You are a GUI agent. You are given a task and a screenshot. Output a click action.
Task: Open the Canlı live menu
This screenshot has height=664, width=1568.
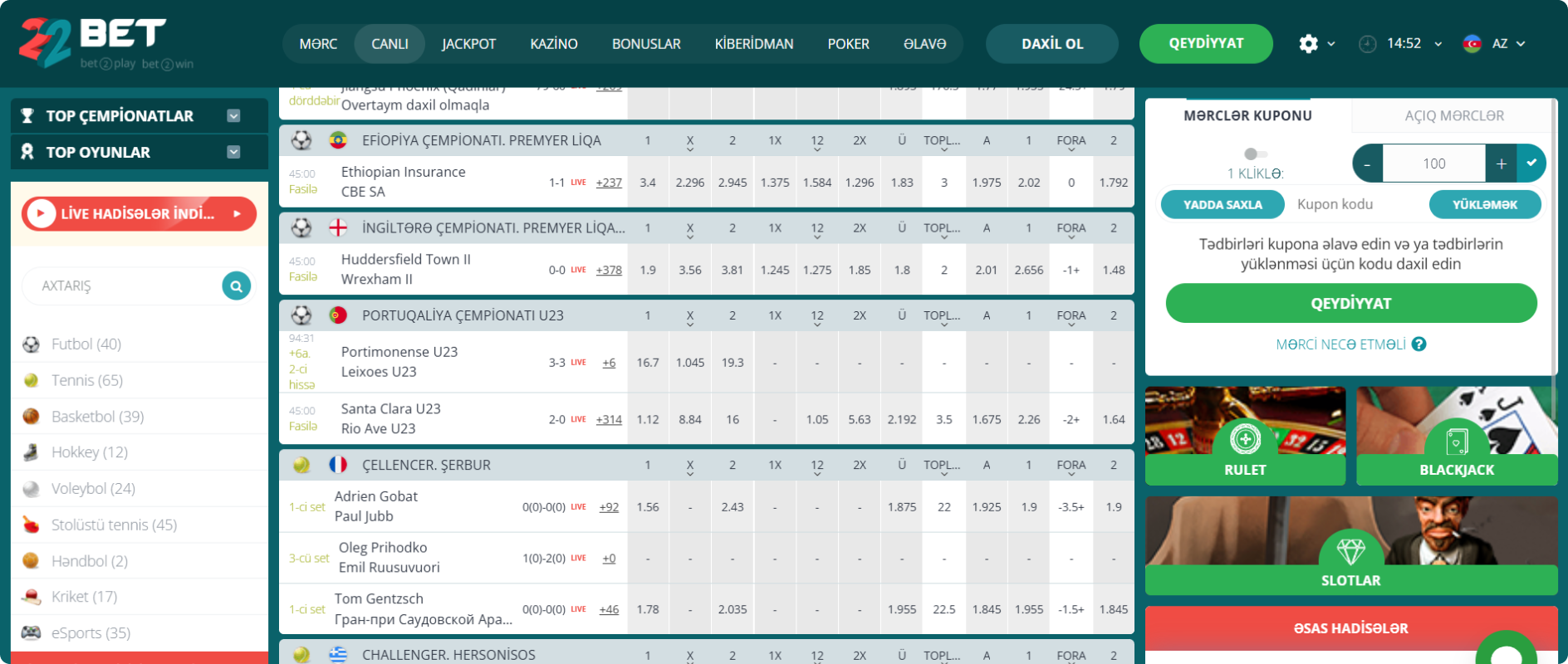point(390,44)
